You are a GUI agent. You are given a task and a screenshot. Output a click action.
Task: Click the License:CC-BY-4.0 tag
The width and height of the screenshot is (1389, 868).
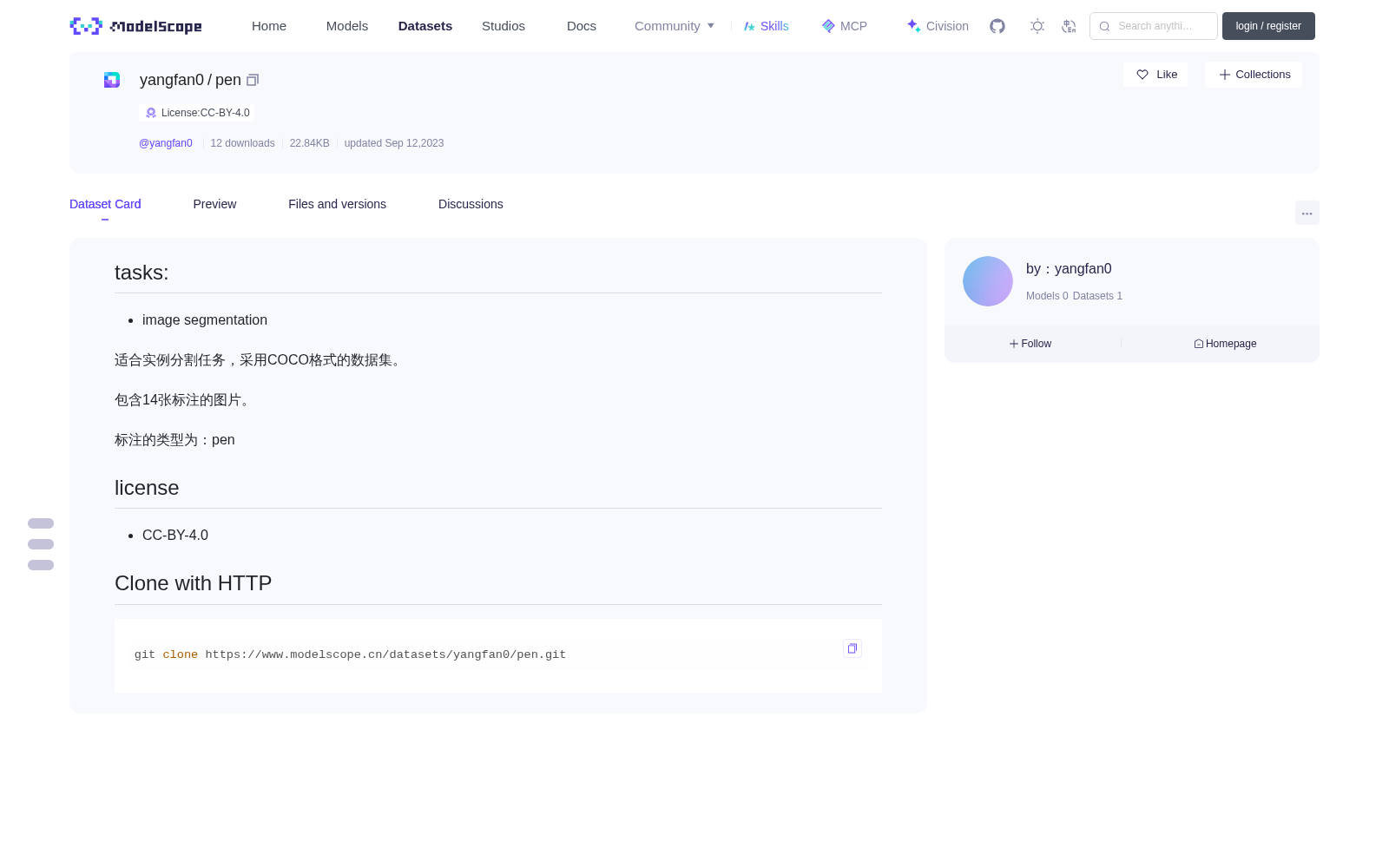pyautogui.click(x=197, y=113)
